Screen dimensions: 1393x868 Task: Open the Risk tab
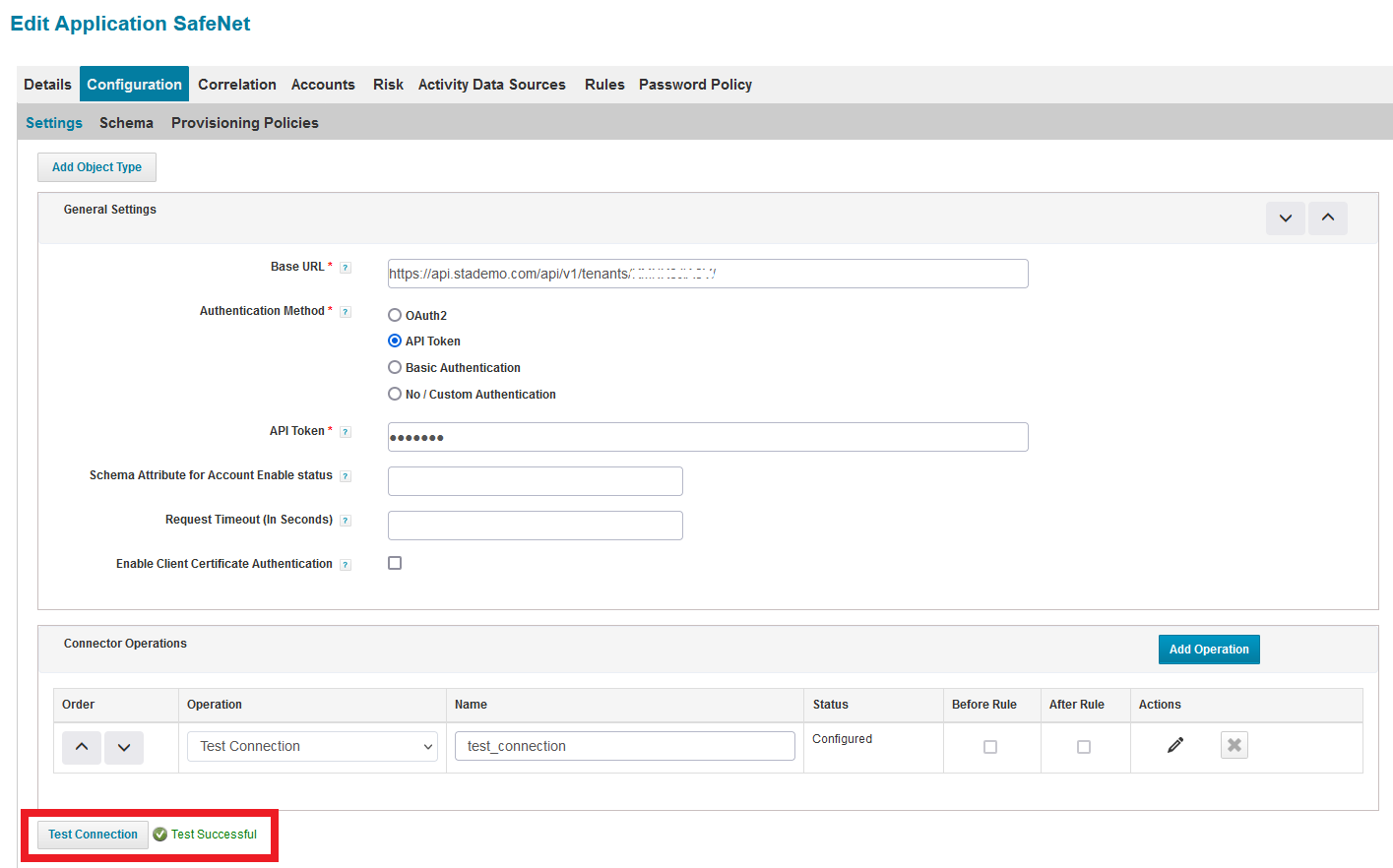(388, 85)
